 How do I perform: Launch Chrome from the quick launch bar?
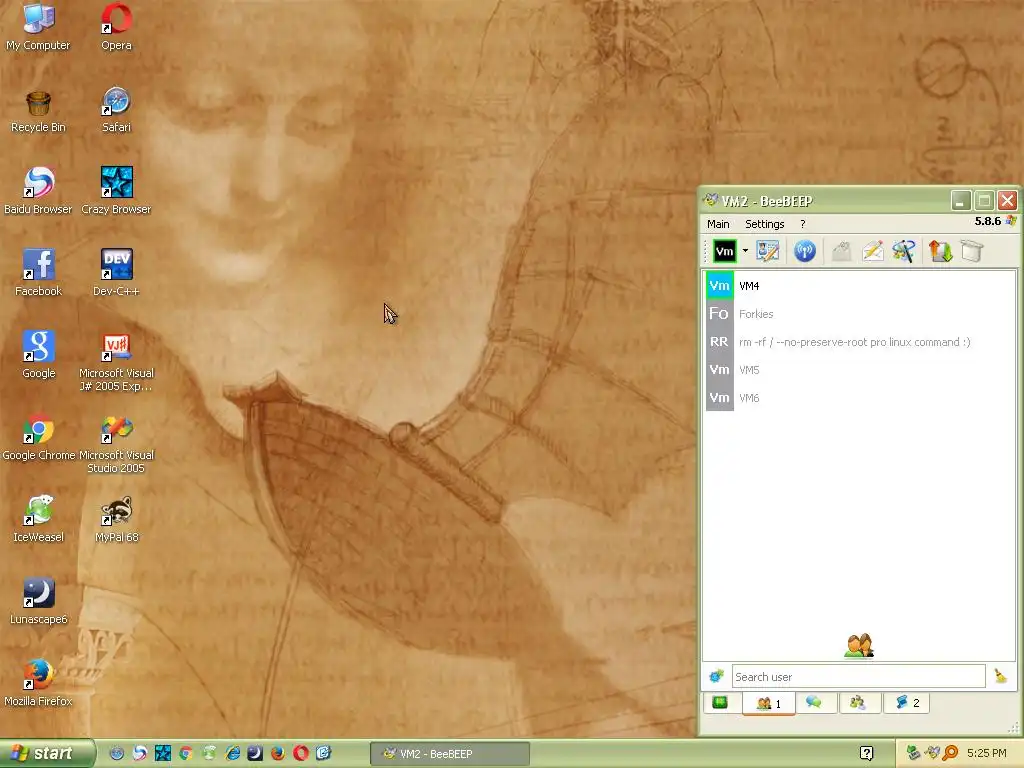pos(186,753)
